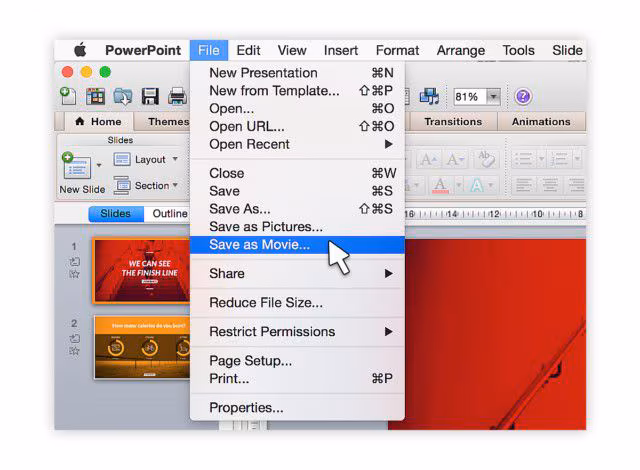The height and width of the screenshot is (470, 640).
Task: Choose Page Setup... menu item
Action: pos(297,361)
